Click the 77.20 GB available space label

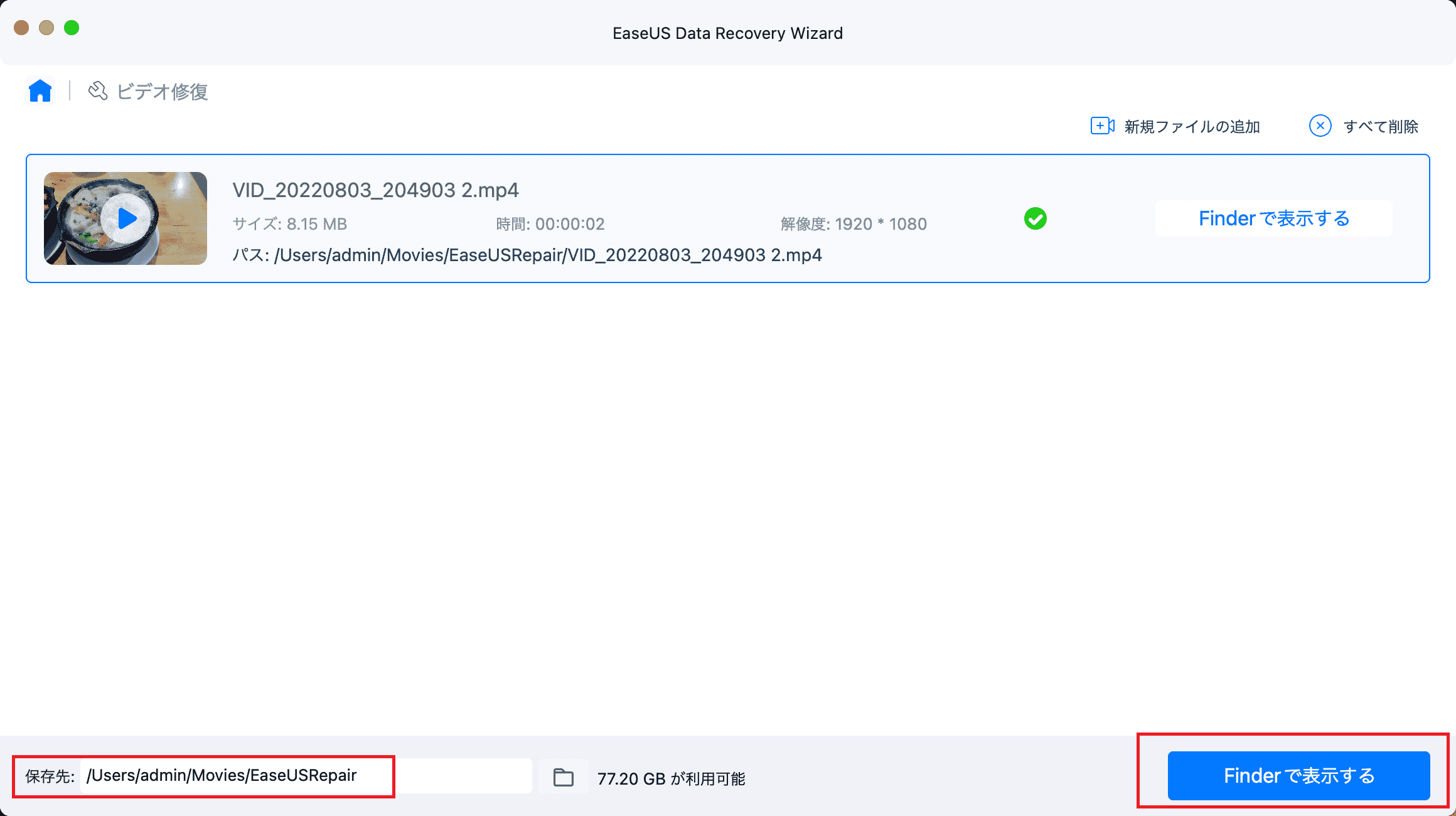(x=671, y=778)
